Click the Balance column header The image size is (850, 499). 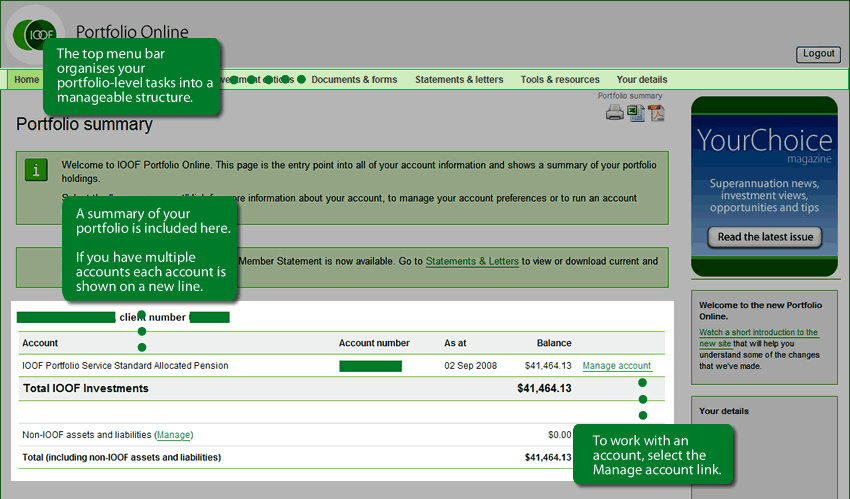[554, 343]
